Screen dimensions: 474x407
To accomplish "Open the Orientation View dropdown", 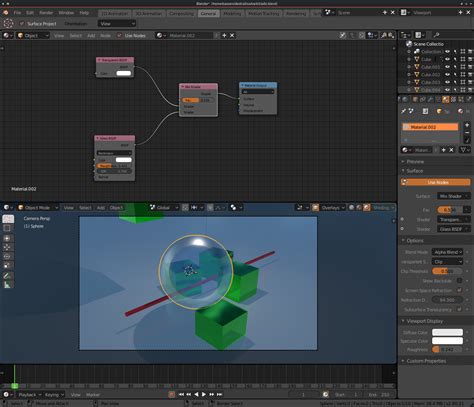I will coord(117,23).
